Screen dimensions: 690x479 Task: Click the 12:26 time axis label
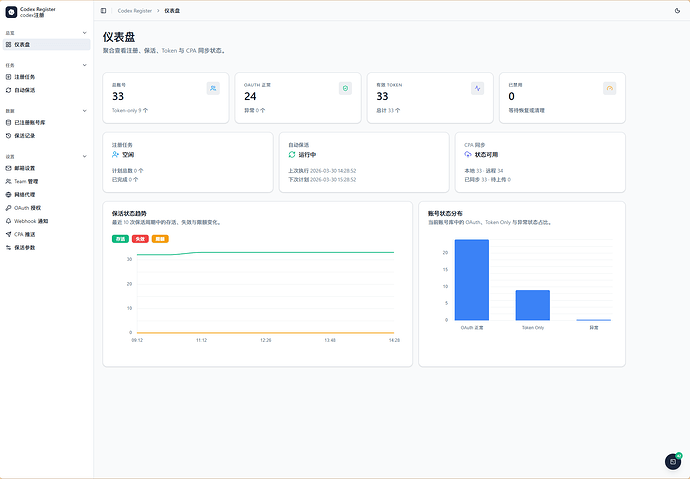266,340
